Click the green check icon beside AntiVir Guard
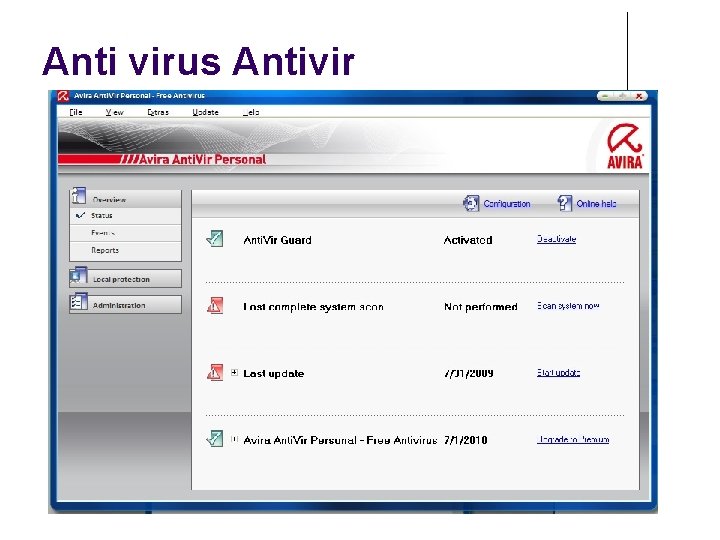 [215, 239]
